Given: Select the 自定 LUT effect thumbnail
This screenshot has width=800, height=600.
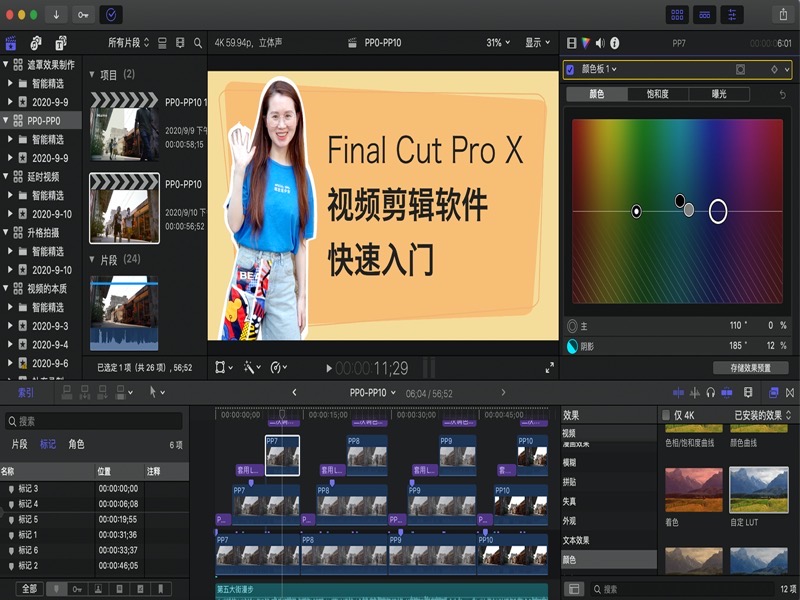Looking at the screenshot, I should (759, 489).
